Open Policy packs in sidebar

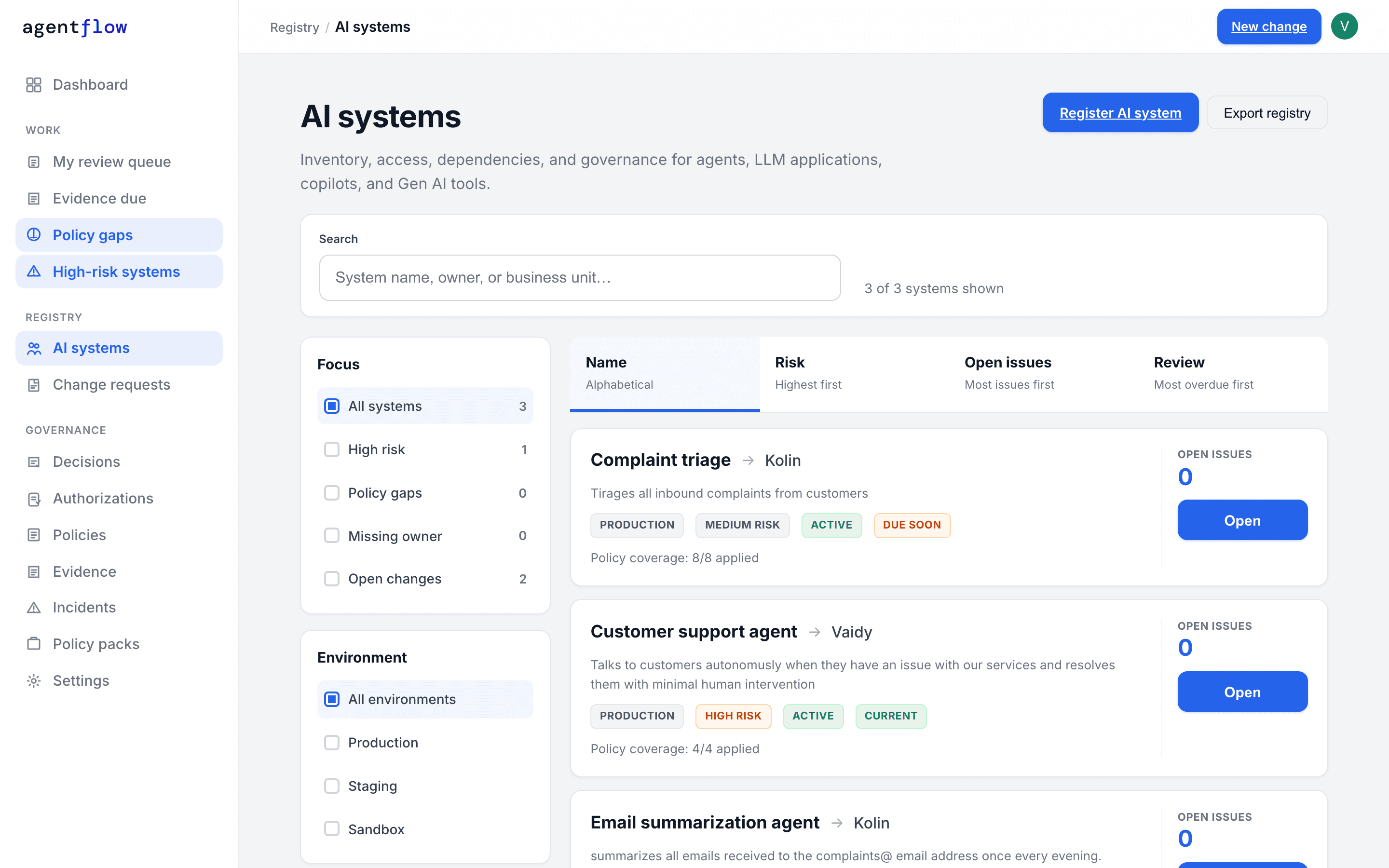tap(119, 644)
